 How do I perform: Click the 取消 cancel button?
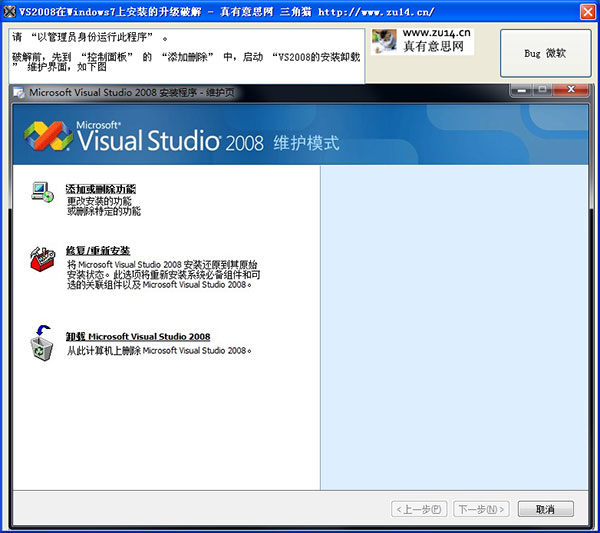(x=546, y=509)
